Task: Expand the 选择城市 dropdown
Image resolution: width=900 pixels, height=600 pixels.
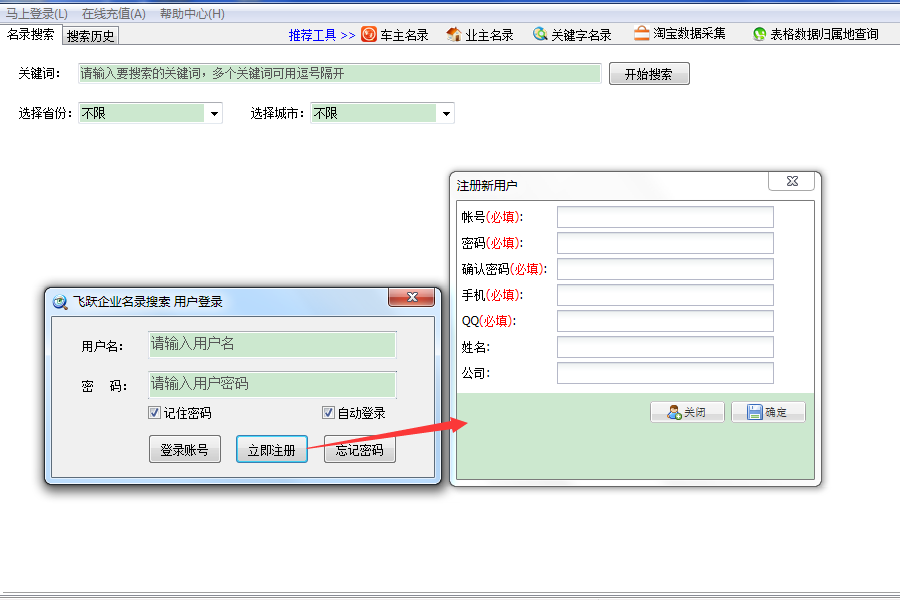Action: [446, 113]
